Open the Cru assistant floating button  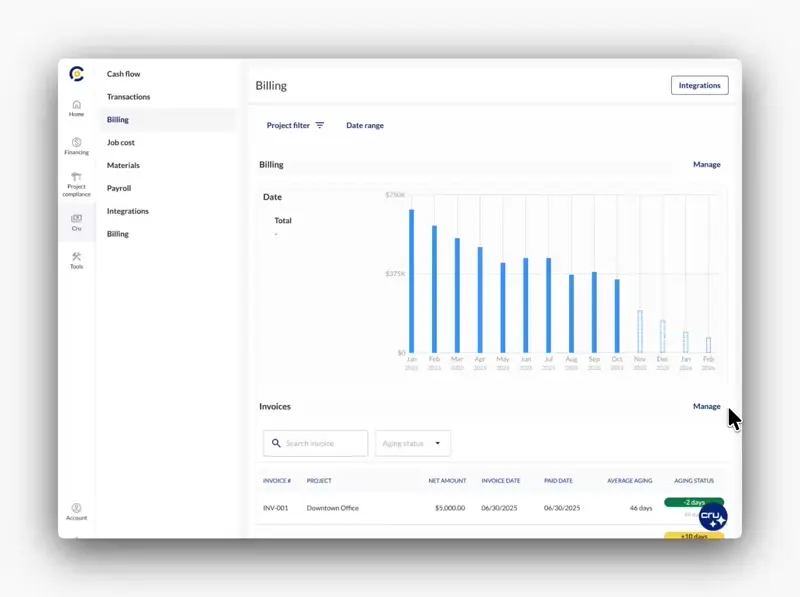[713, 517]
